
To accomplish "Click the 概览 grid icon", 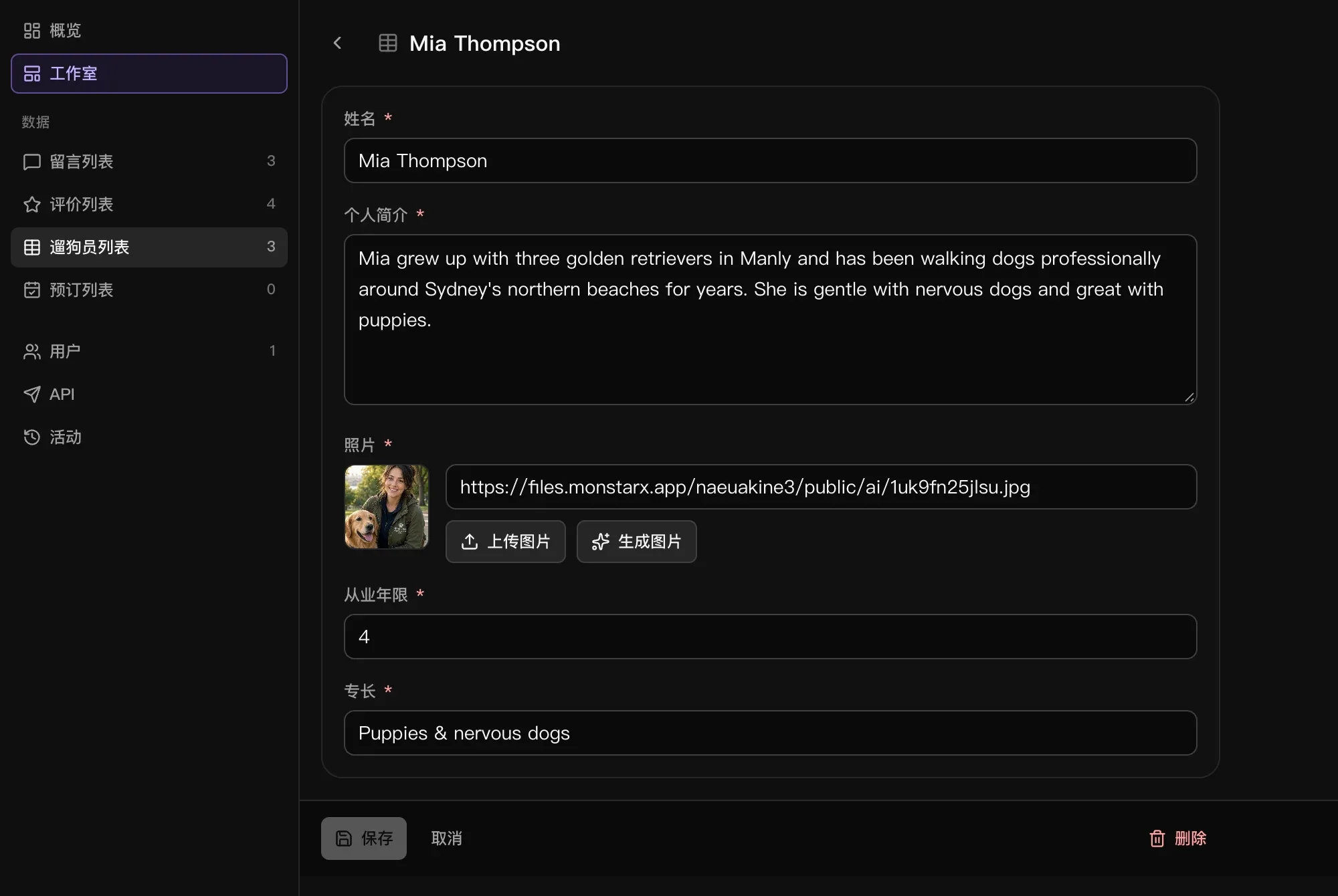I will tap(32, 31).
